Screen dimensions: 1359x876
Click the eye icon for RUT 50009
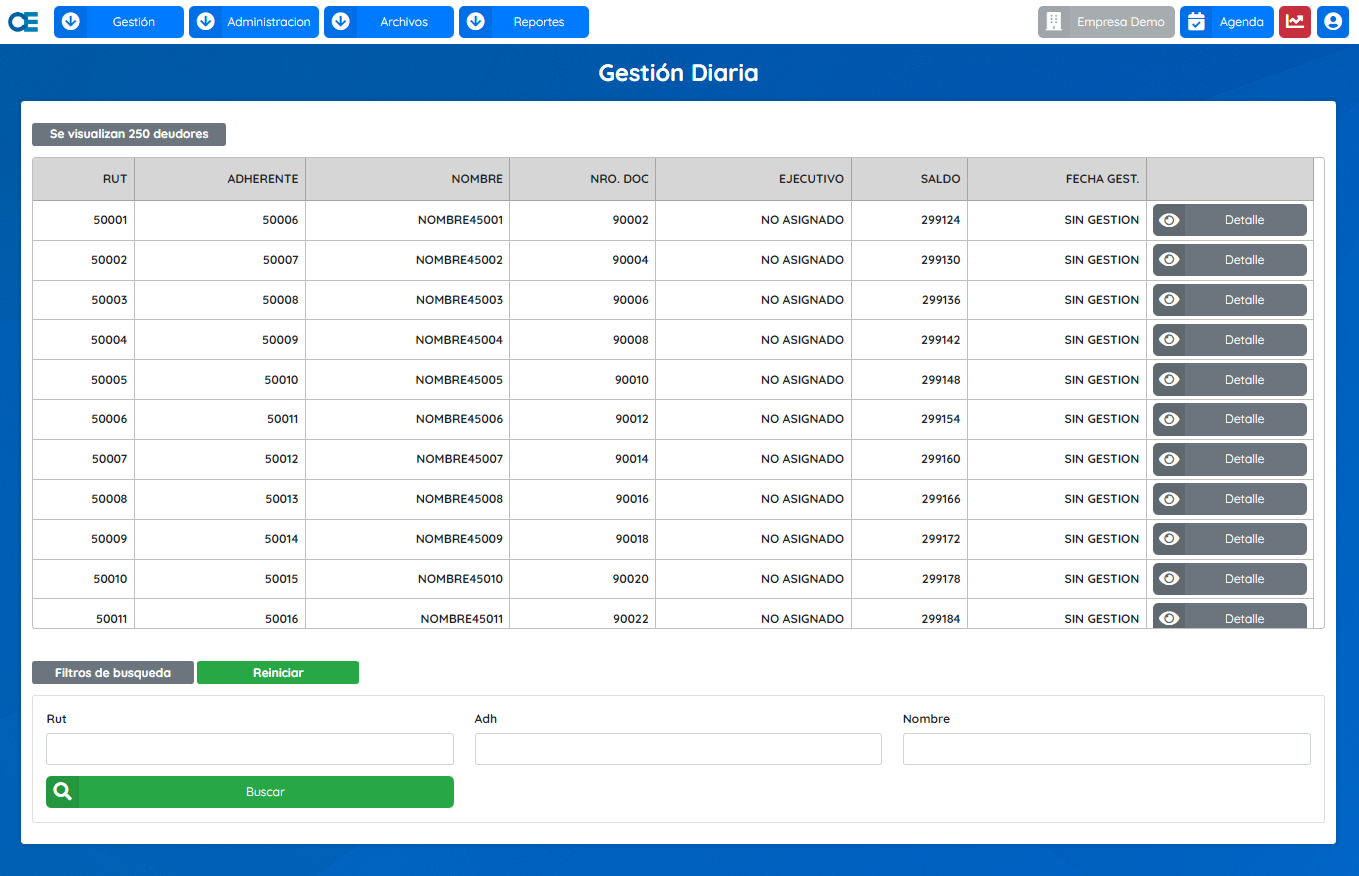point(1169,539)
